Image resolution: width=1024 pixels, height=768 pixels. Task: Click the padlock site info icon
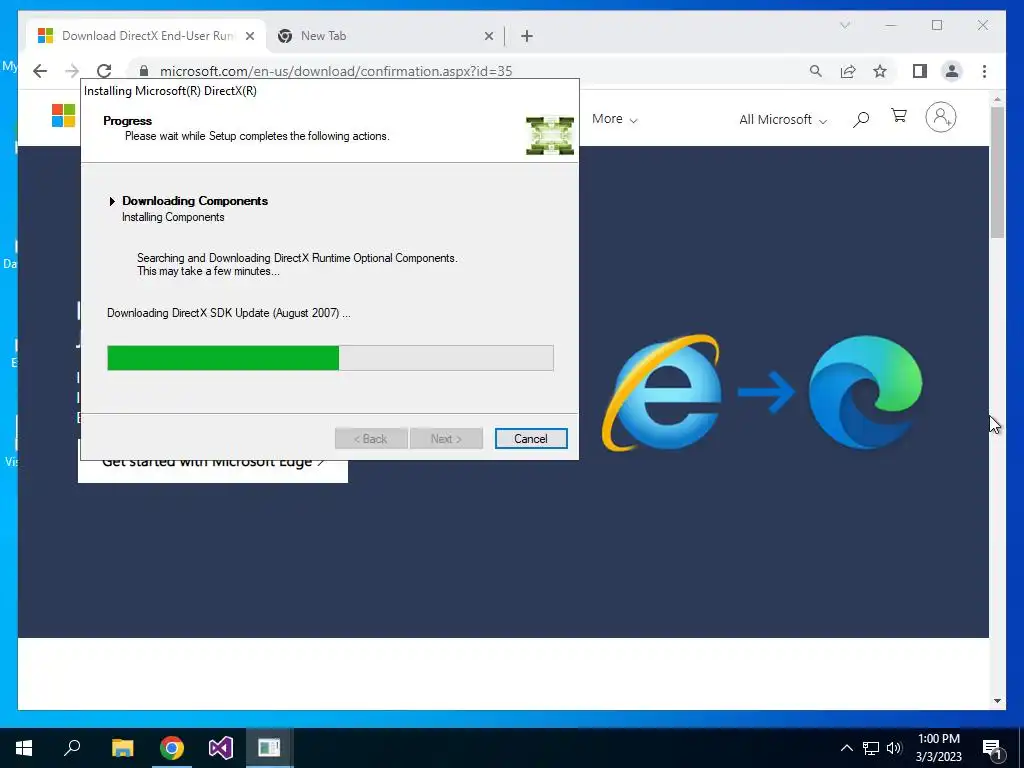point(144,71)
